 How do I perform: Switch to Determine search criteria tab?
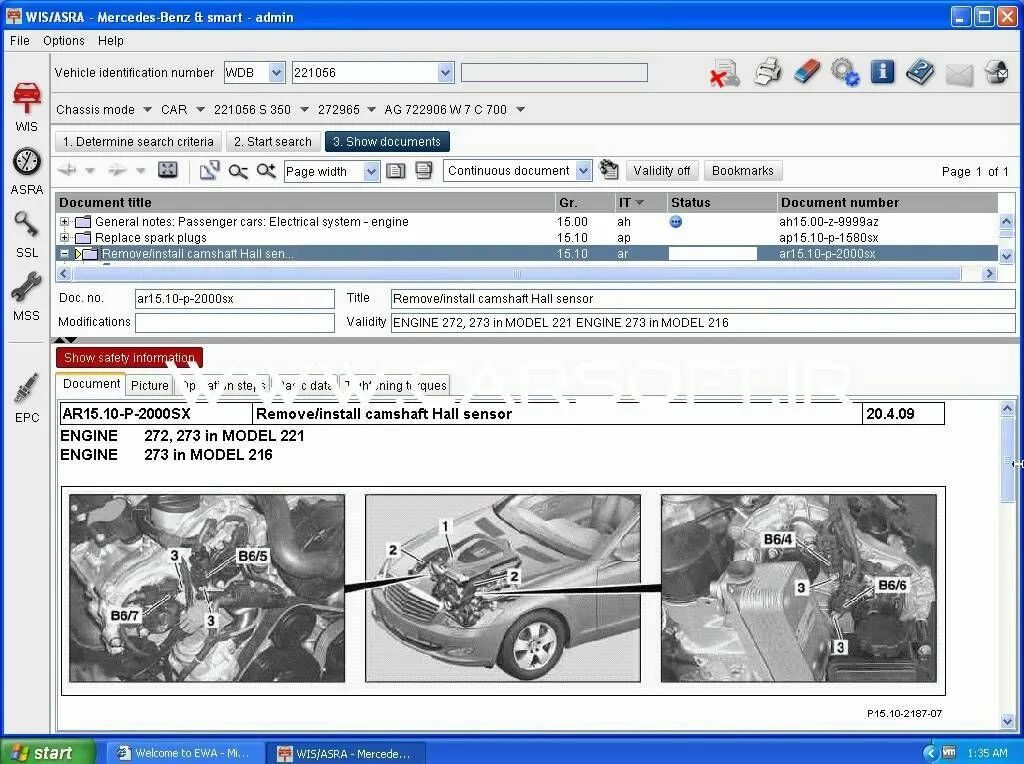pyautogui.click(x=138, y=142)
